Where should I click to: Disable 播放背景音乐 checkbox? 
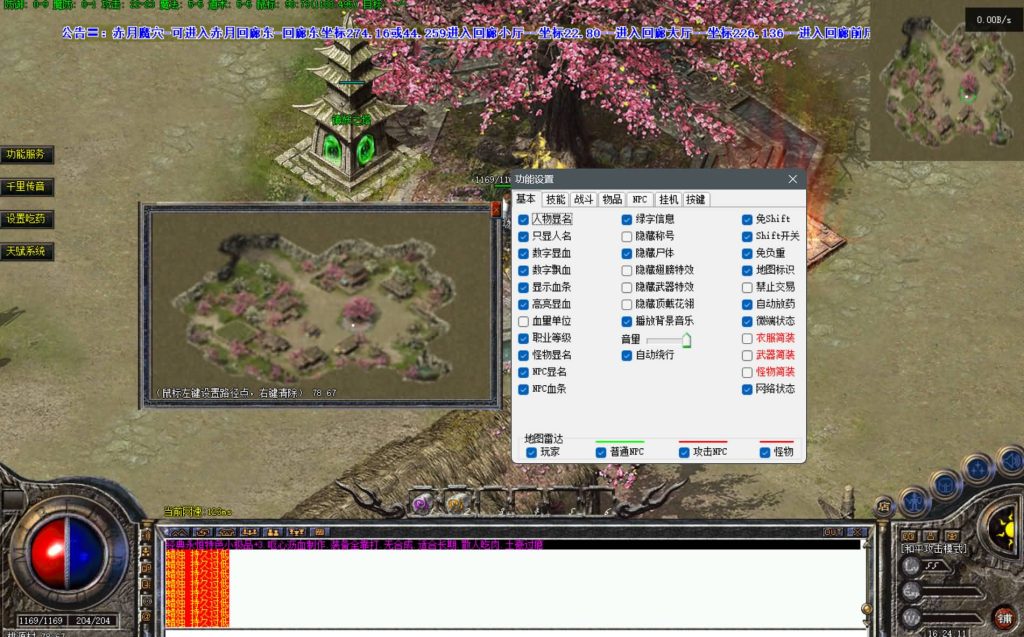coord(626,321)
